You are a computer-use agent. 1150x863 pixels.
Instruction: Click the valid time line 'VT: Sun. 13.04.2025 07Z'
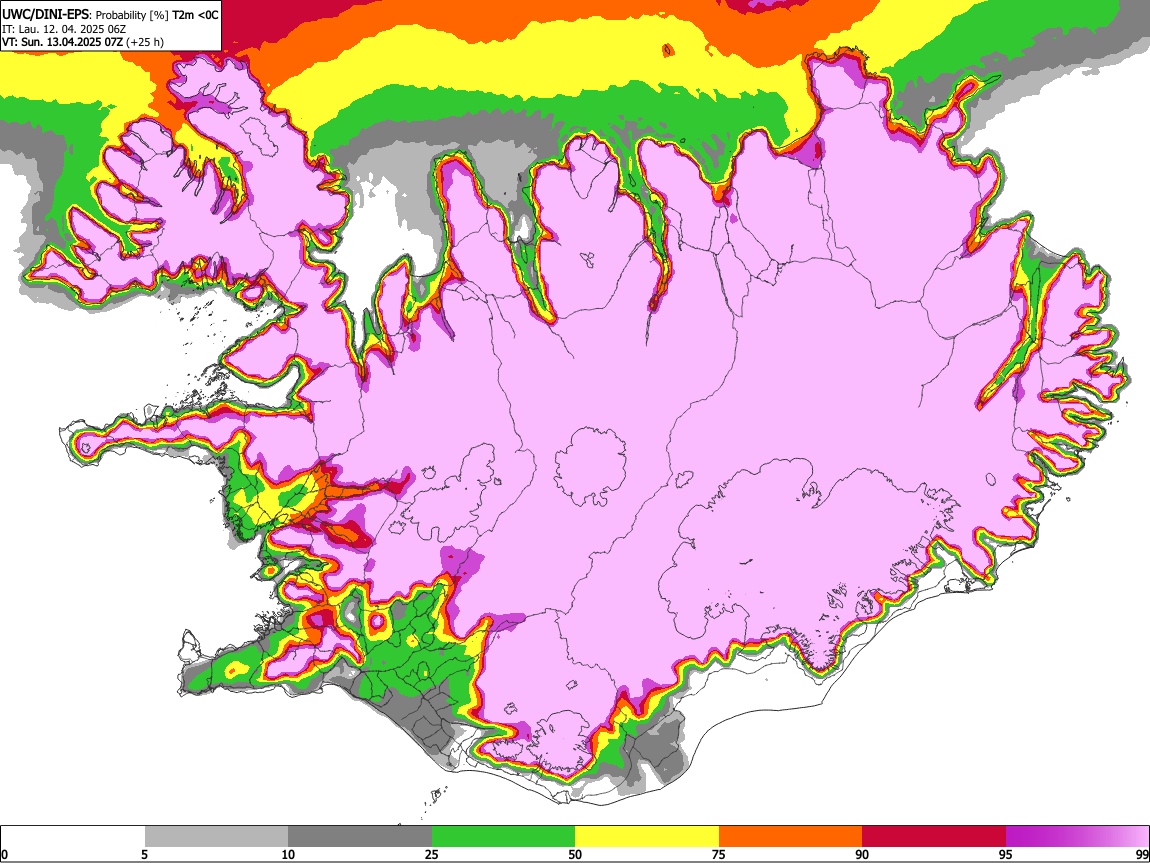coord(63,42)
